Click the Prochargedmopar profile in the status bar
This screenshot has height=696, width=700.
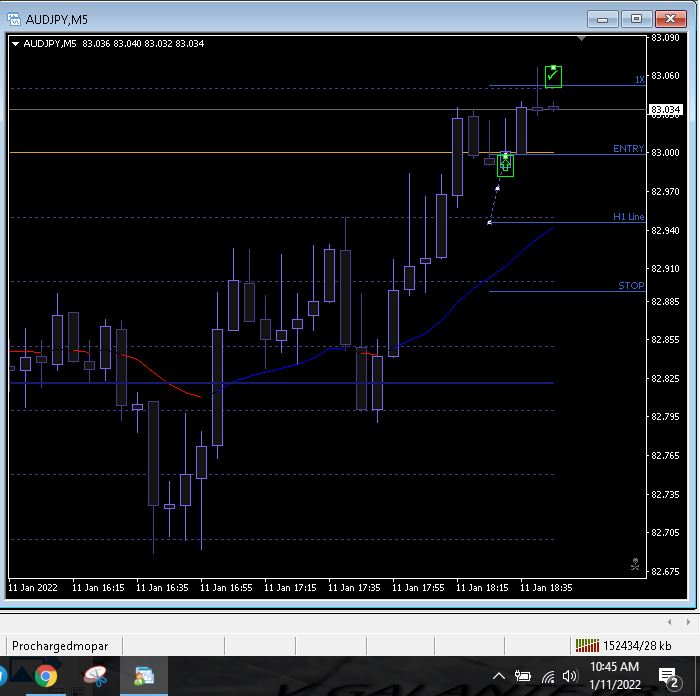[x=60, y=646]
